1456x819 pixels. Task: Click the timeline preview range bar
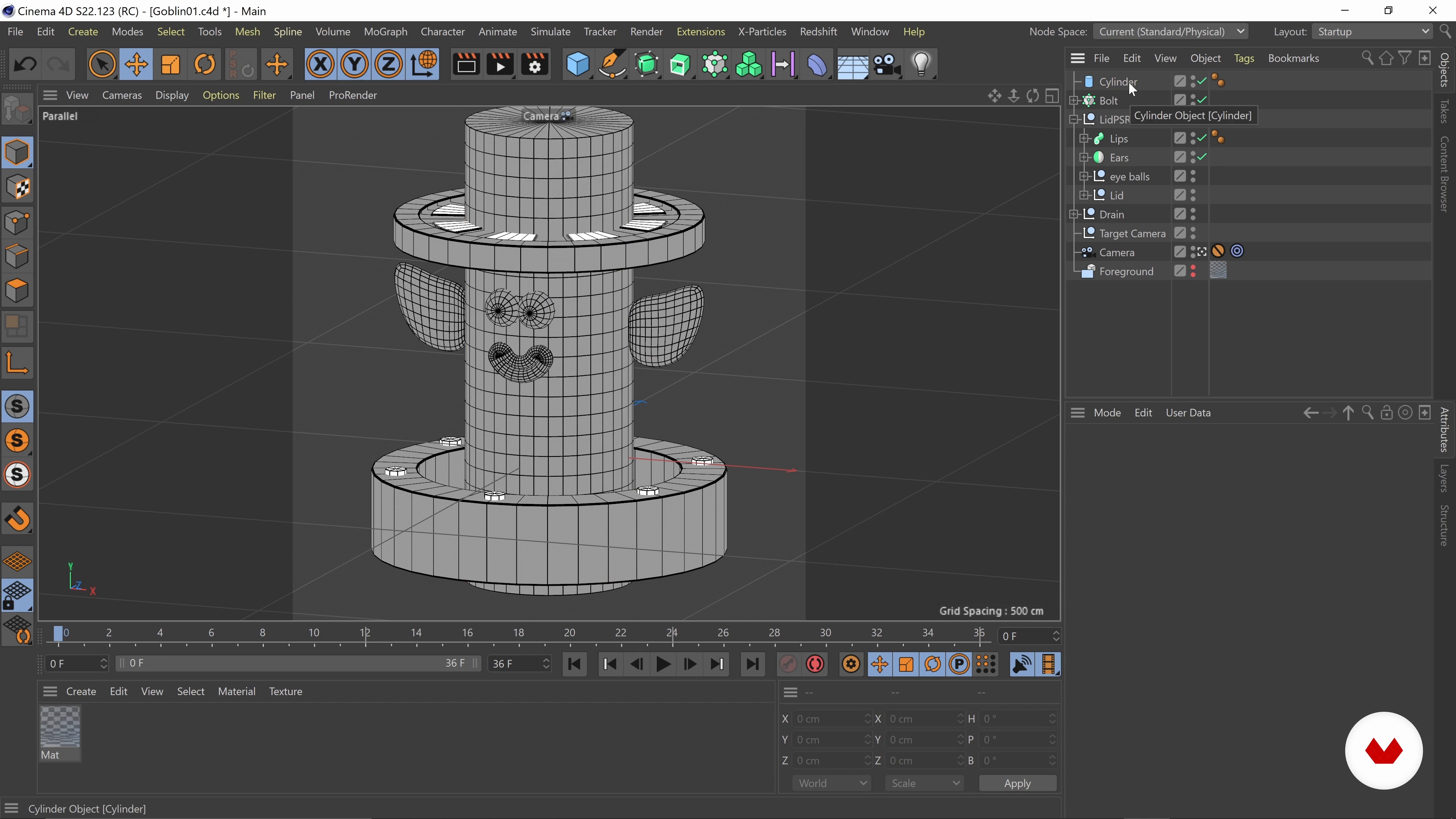pyautogui.click(x=298, y=663)
